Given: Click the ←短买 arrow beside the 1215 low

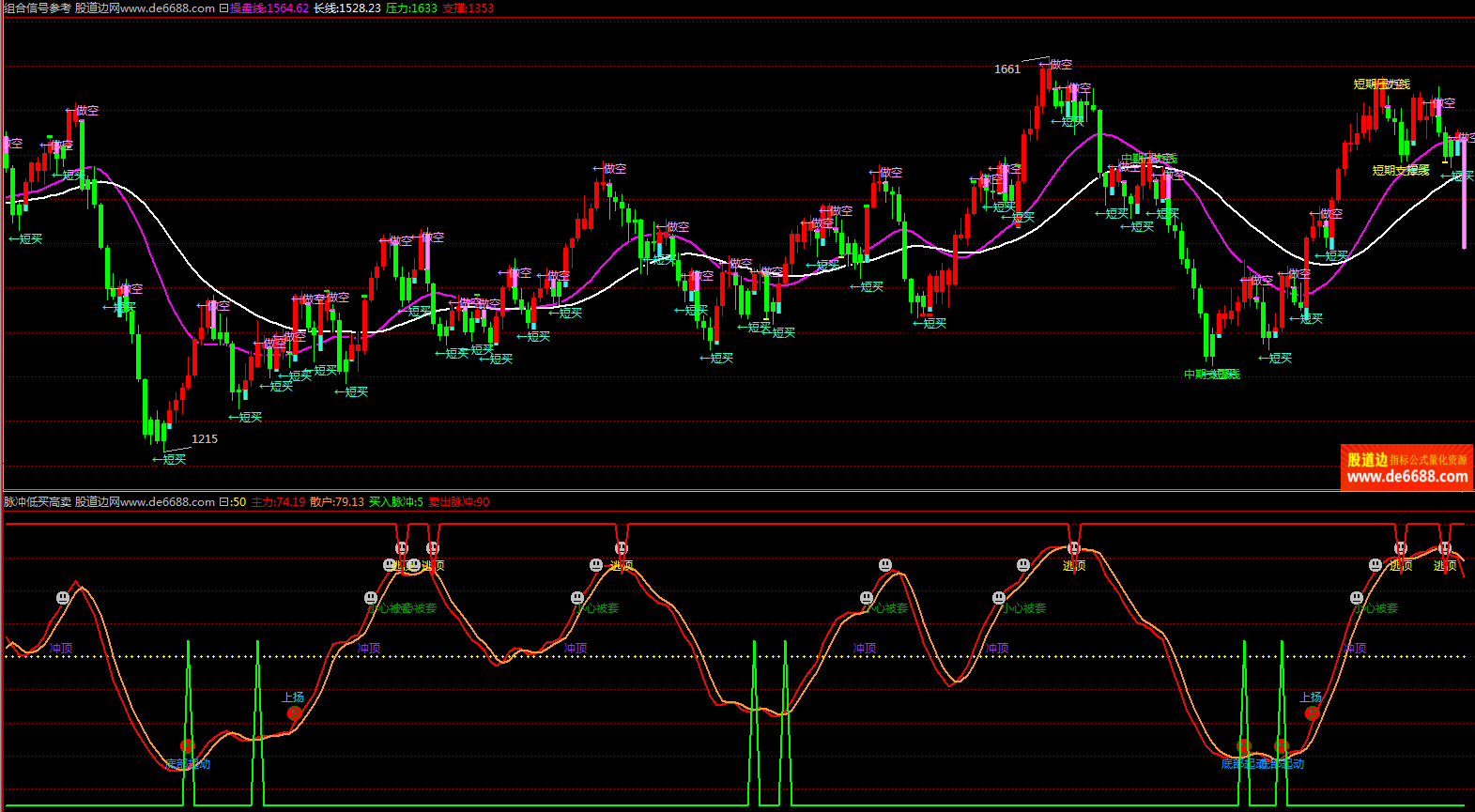Looking at the screenshot, I should coord(170,460).
